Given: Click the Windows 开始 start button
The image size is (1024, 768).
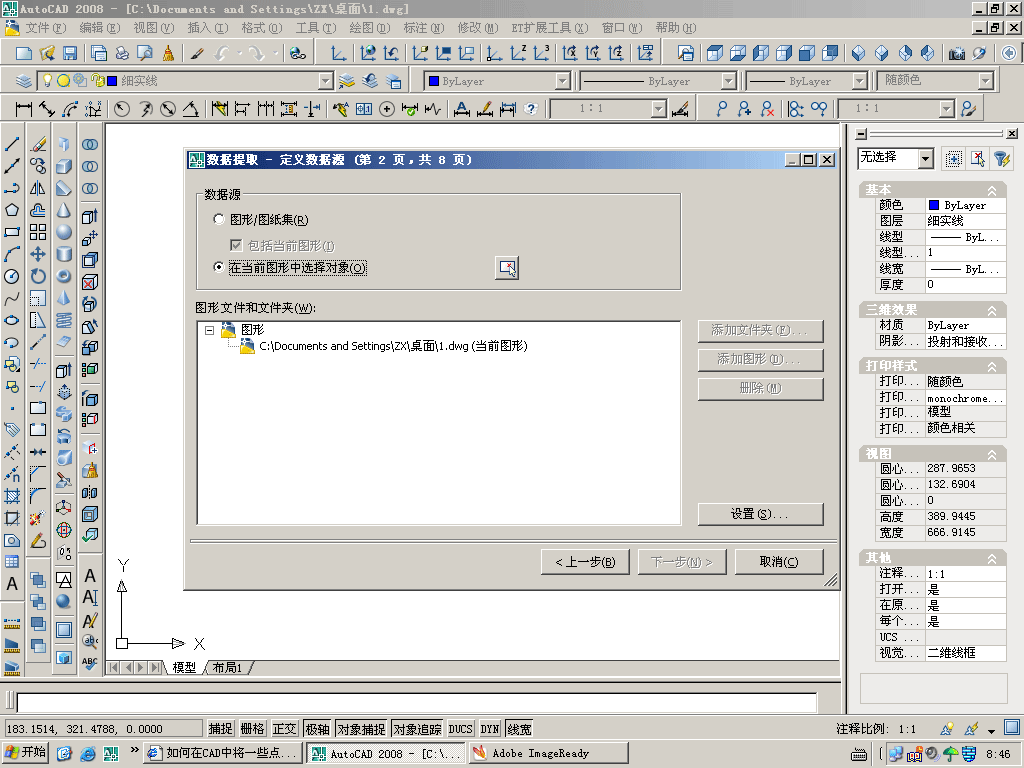Looking at the screenshot, I should click(x=26, y=752).
